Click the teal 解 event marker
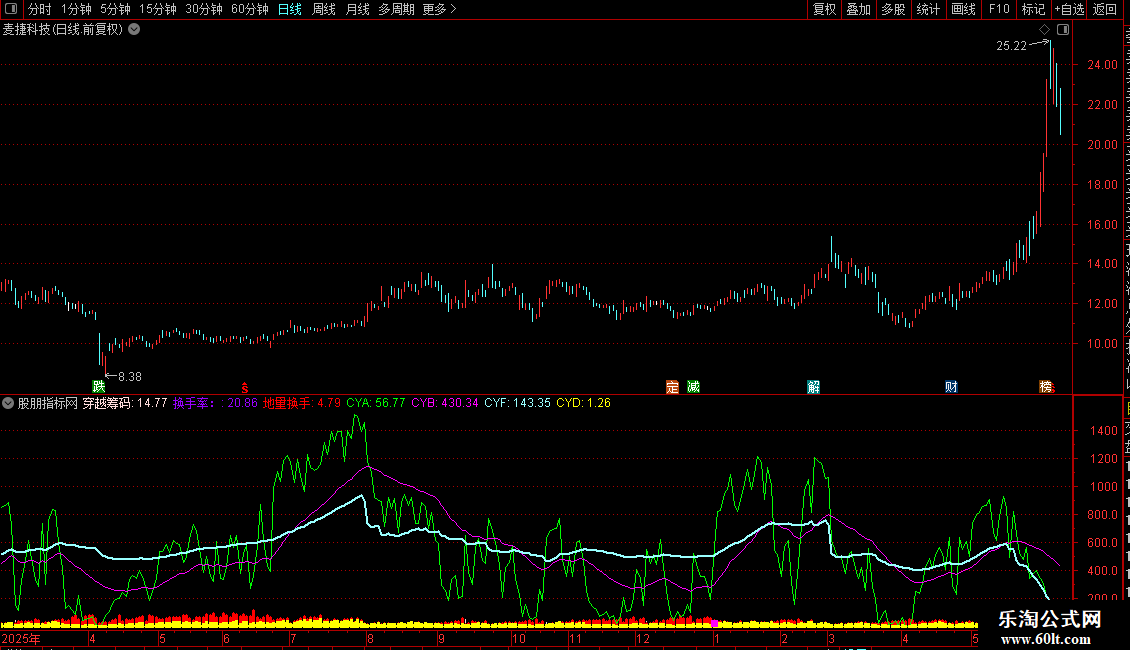 coord(814,387)
